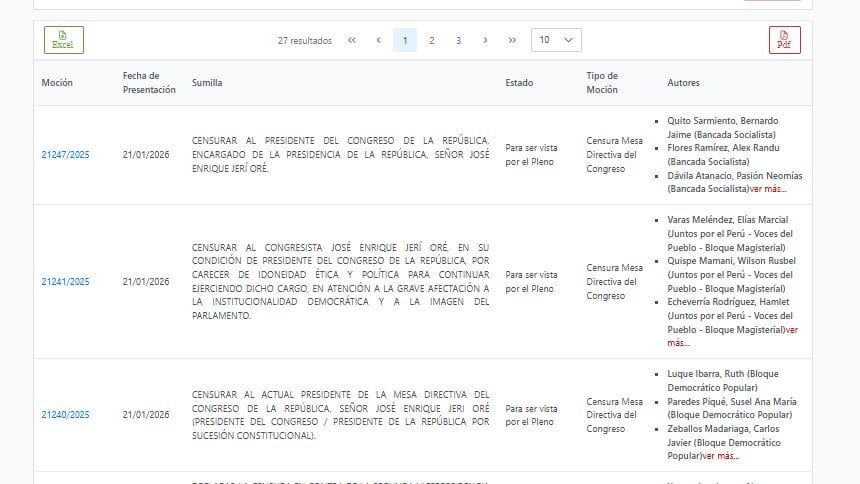The width and height of the screenshot is (860, 484).
Task: Click 'Censura Mesa Directiva' type for motion 21240/2025
Action: (614, 415)
